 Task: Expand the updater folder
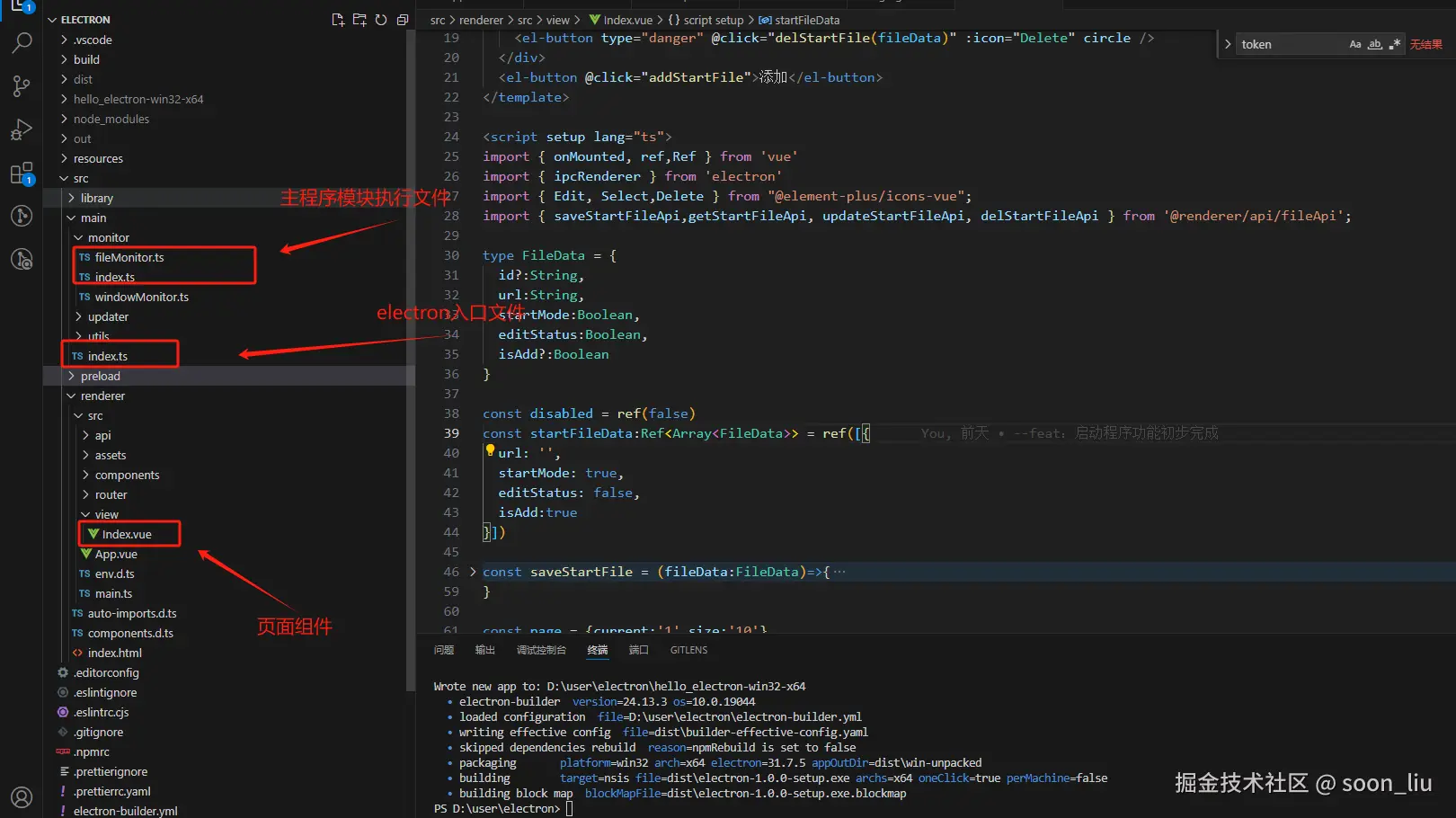click(x=79, y=316)
